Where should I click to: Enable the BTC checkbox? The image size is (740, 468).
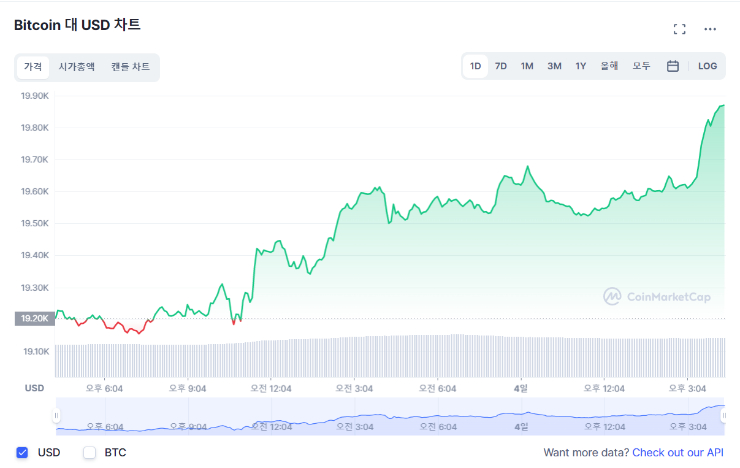click(x=89, y=452)
